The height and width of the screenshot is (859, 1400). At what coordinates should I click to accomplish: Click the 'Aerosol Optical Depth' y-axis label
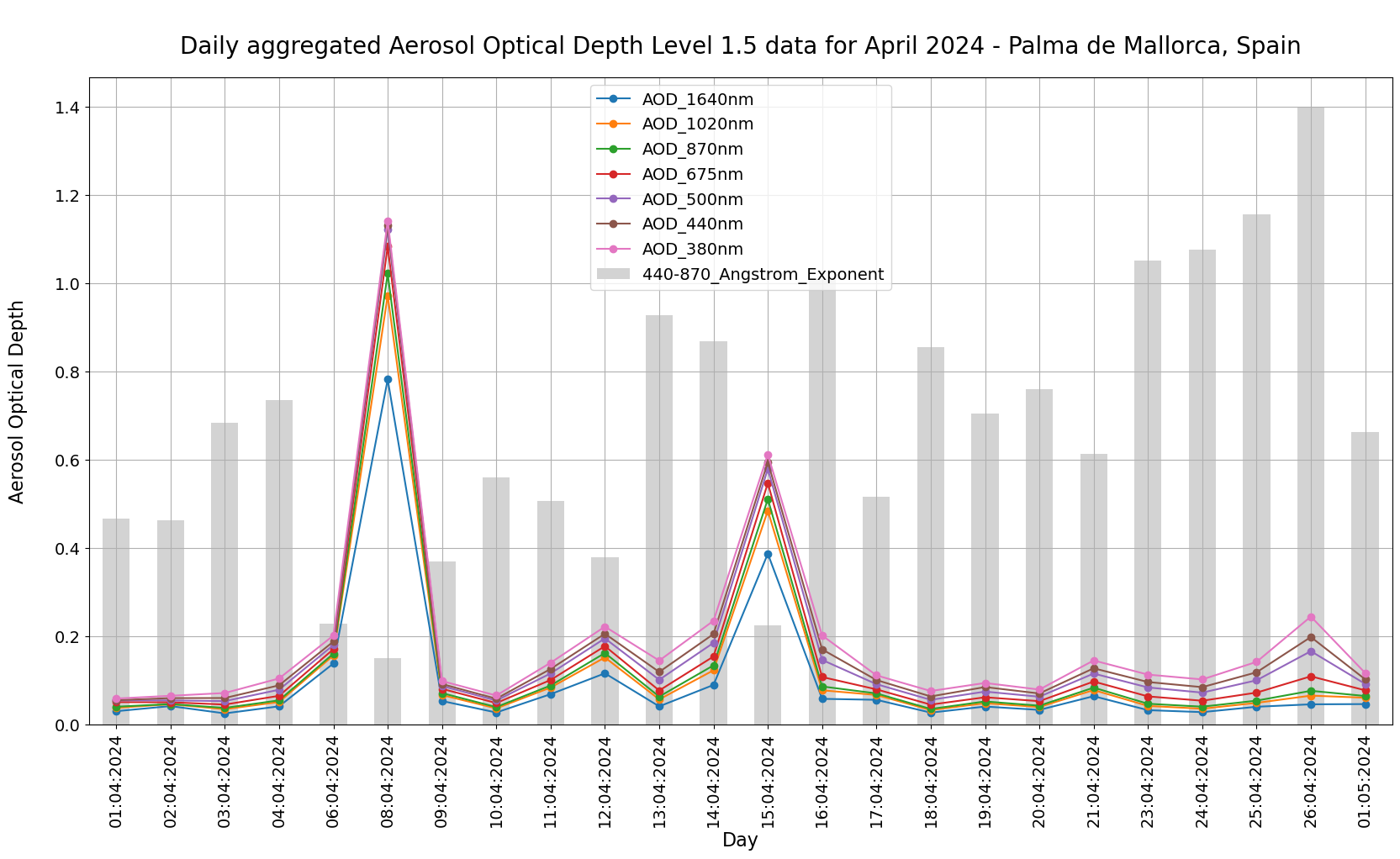(x=17, y=402)
